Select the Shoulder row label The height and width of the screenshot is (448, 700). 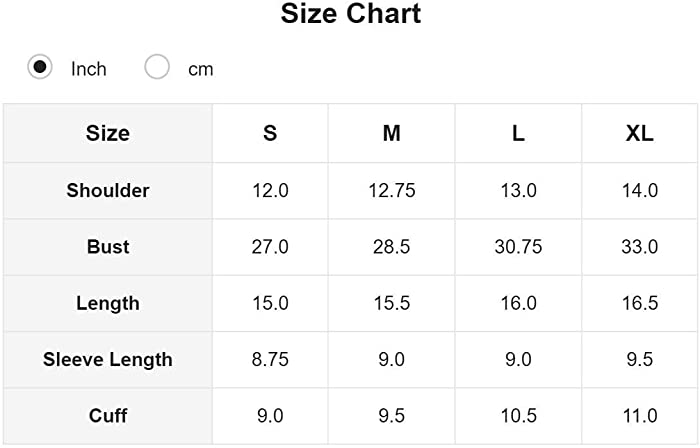(x=108, y=191)
